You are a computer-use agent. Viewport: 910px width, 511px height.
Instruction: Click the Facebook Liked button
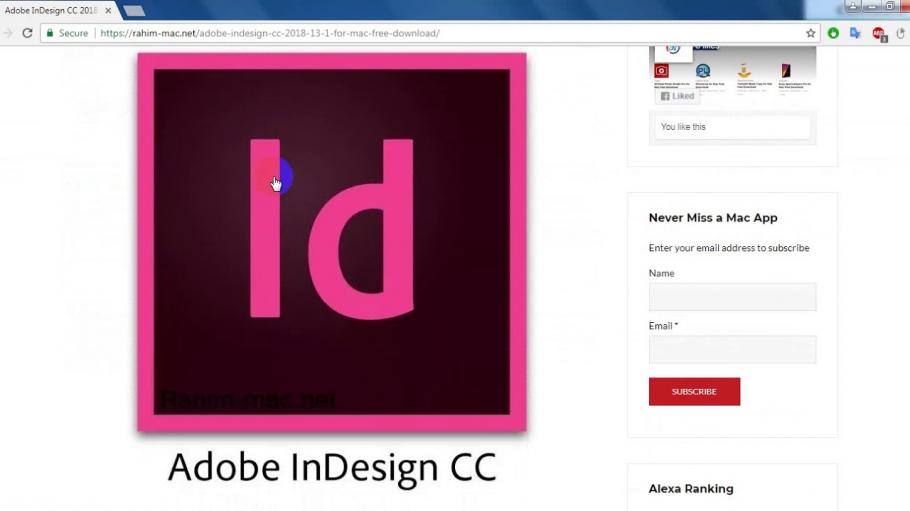(677, 96)
